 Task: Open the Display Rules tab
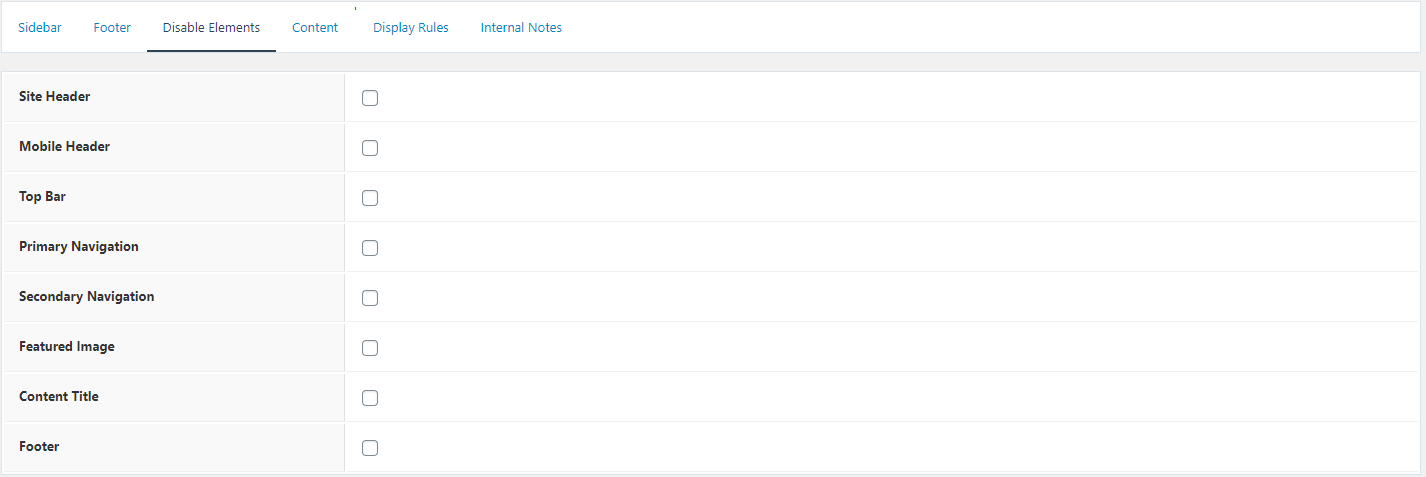(x=411, y=28)
